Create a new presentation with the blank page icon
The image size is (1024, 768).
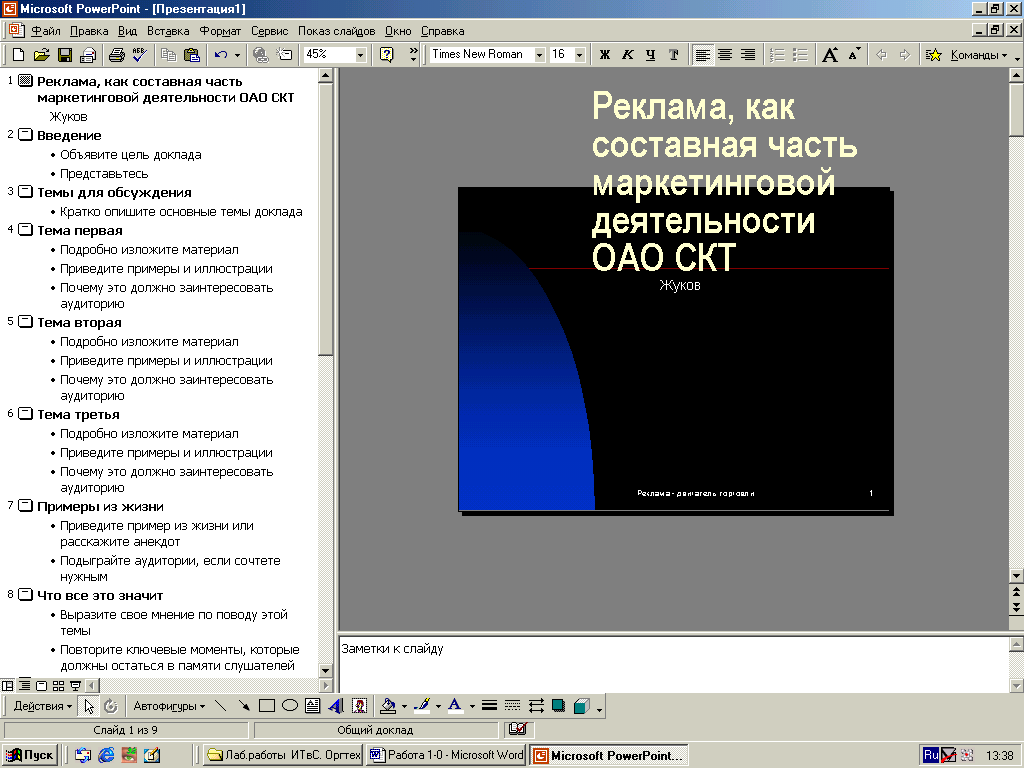click(x=19, y=55)
